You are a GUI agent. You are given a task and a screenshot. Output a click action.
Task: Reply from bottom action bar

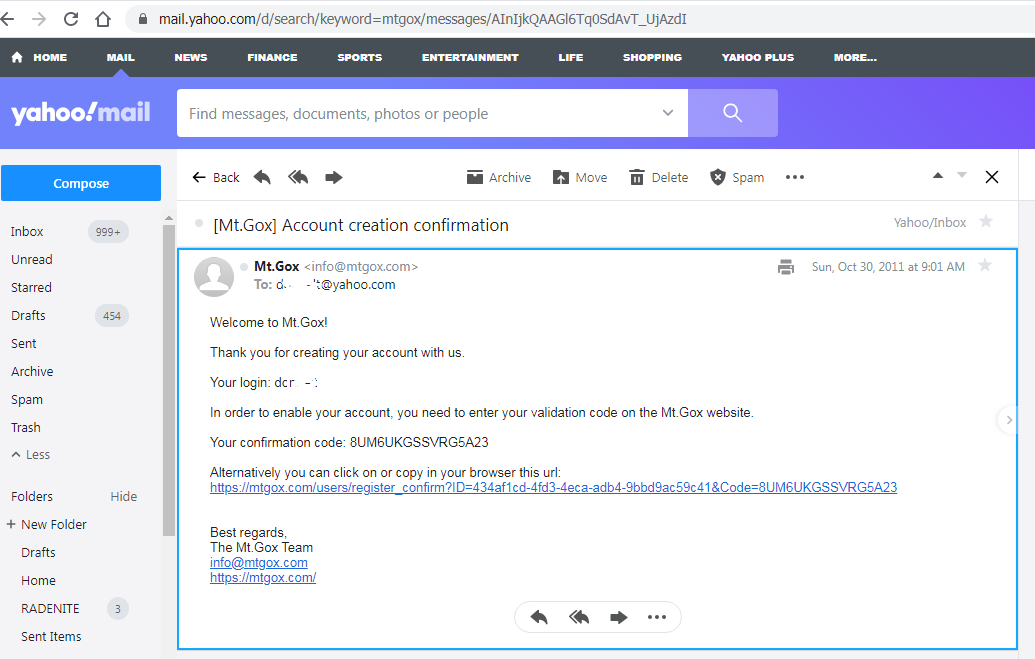pyautogui.click(x=539, y=617)
